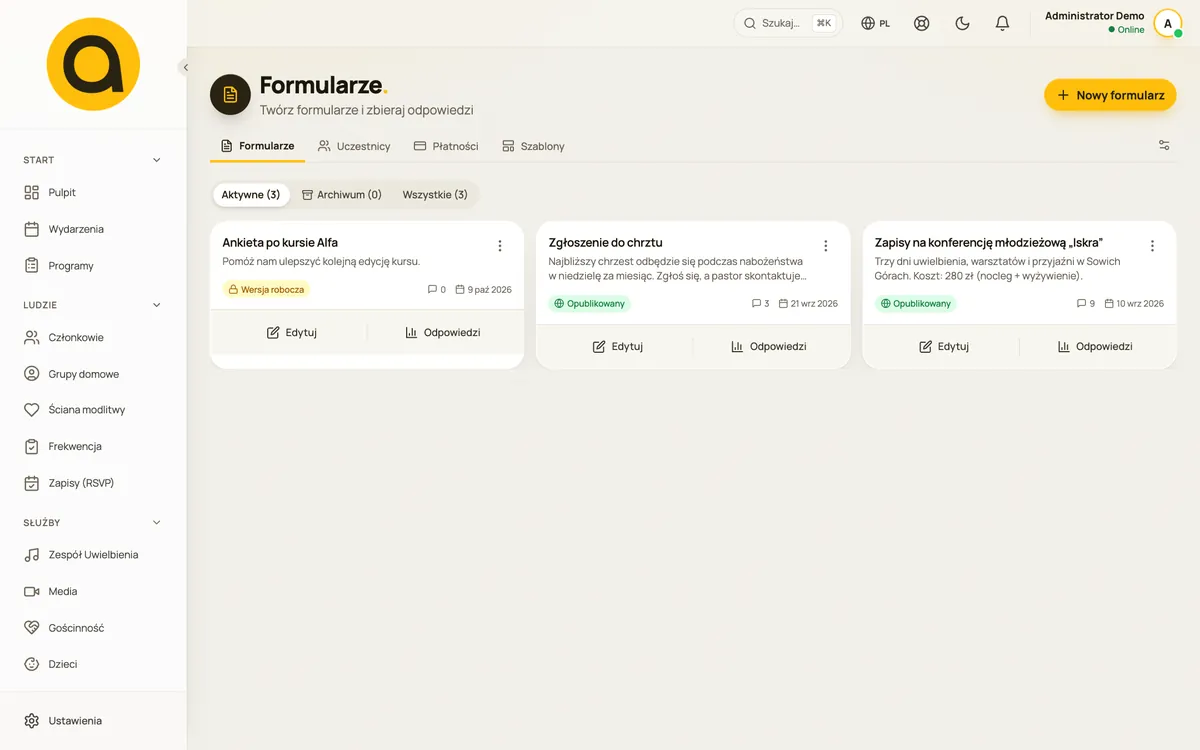Viewport: 1200px width, 750px height.
Task: Click the Administrator Demo user name
Action: tap(1094, 16)
